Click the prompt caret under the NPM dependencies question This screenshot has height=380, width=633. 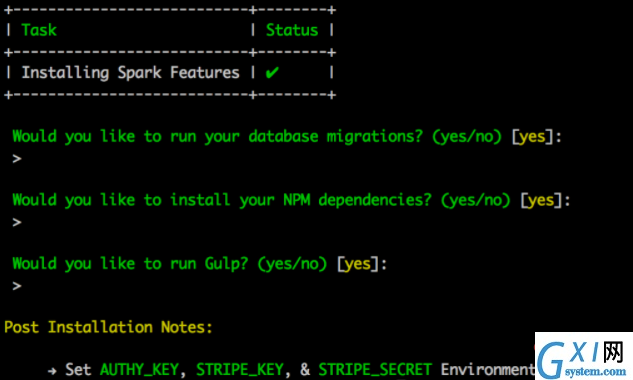point(17,222)
